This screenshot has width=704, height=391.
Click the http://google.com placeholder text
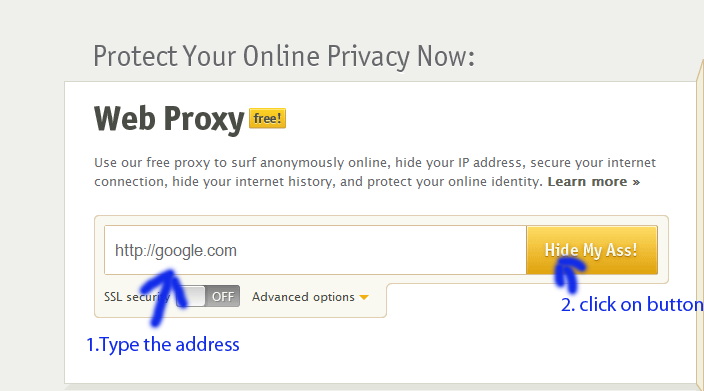(176, 250)
